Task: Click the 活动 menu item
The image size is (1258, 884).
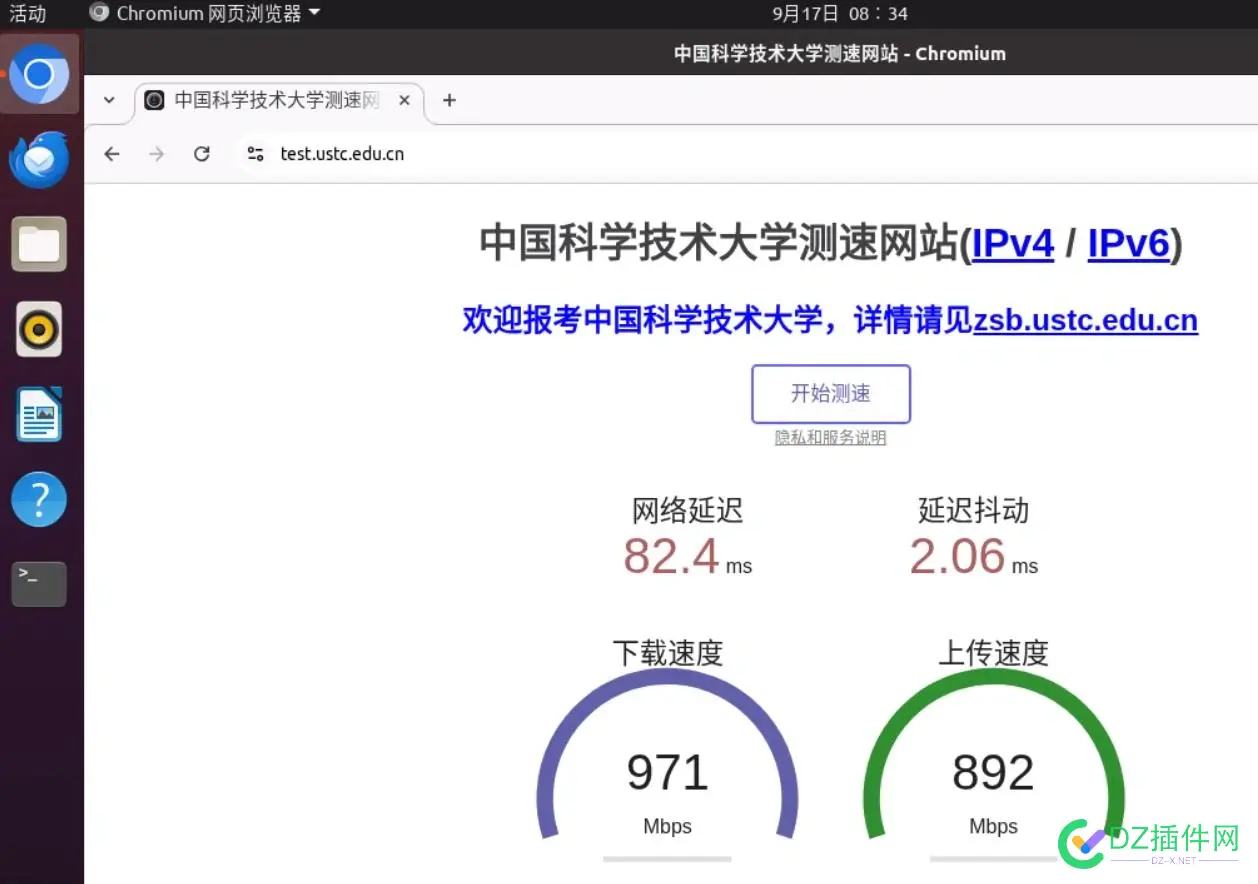Action: pos(27,13)
